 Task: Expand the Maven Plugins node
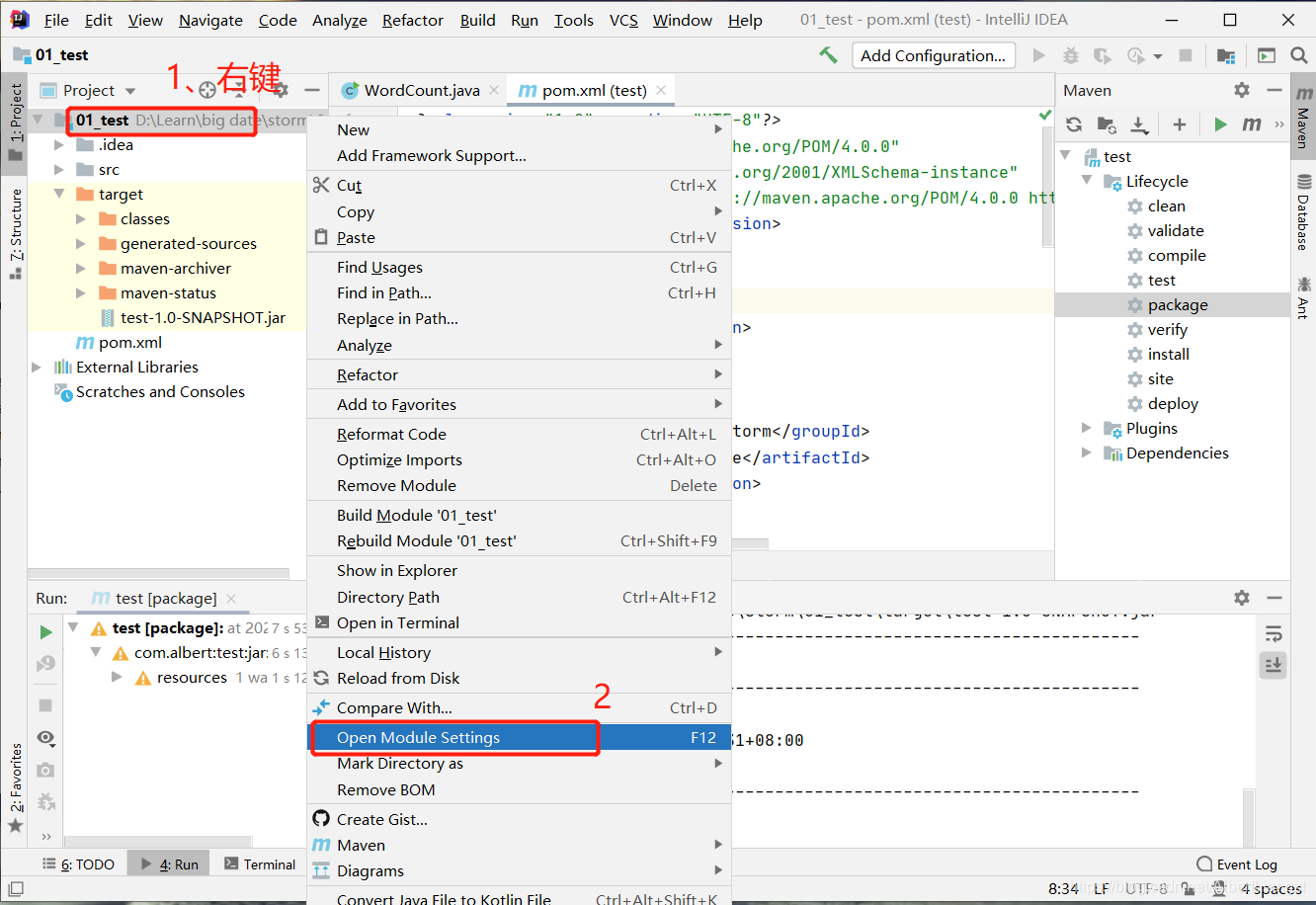point(1087,428)
